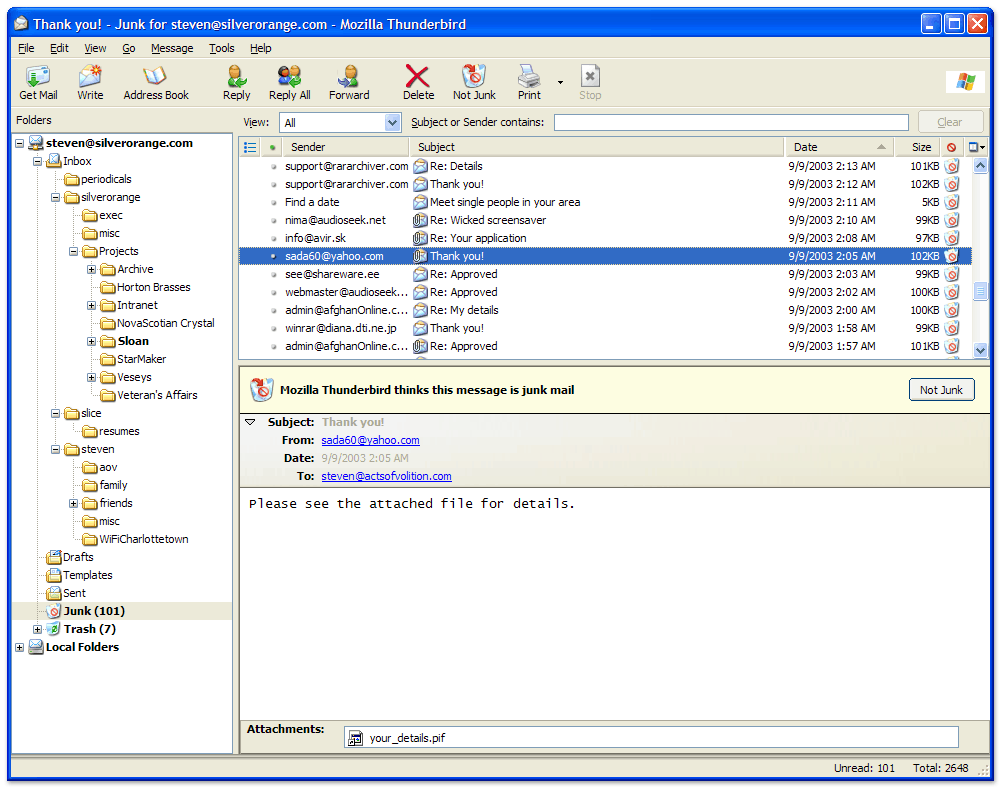Toggle read status of the nima@audioseek.net message
Image resolution: width=1007 pixels, height=794 pixels.
click(x=273, y=220)
